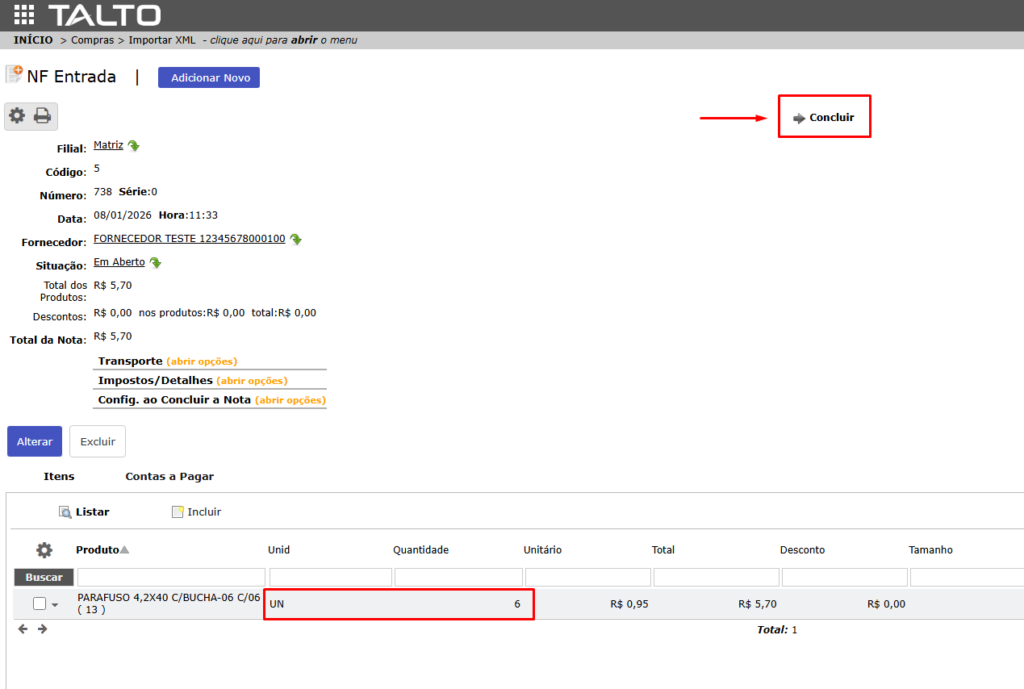This screenshot has height=689, width=1024.
Task: Expand Config. ao Concluir a Nota options
Action: click(x=289, y=400)
